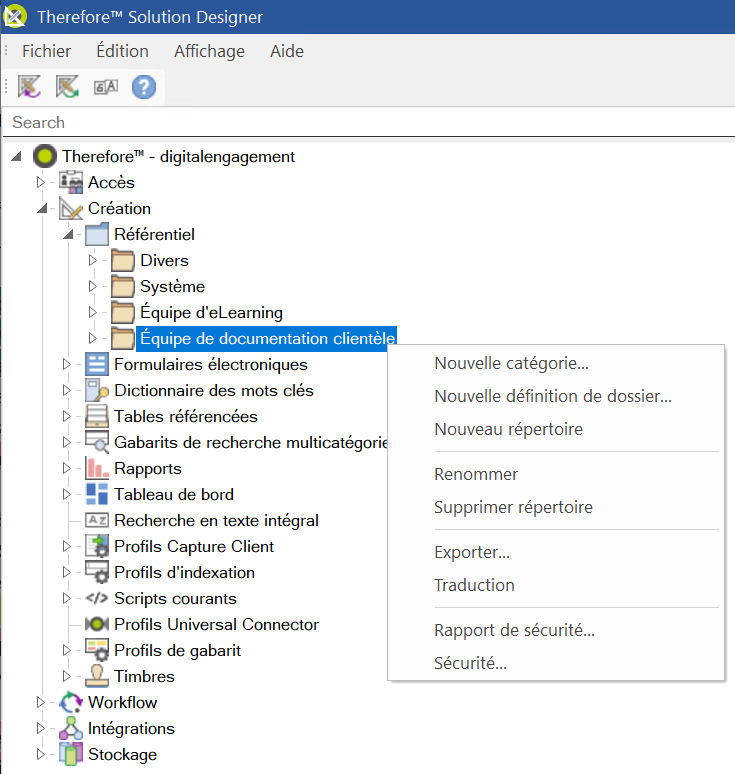
Task: Select the Tables référencées tree label
Action: (x=186, y=417)
